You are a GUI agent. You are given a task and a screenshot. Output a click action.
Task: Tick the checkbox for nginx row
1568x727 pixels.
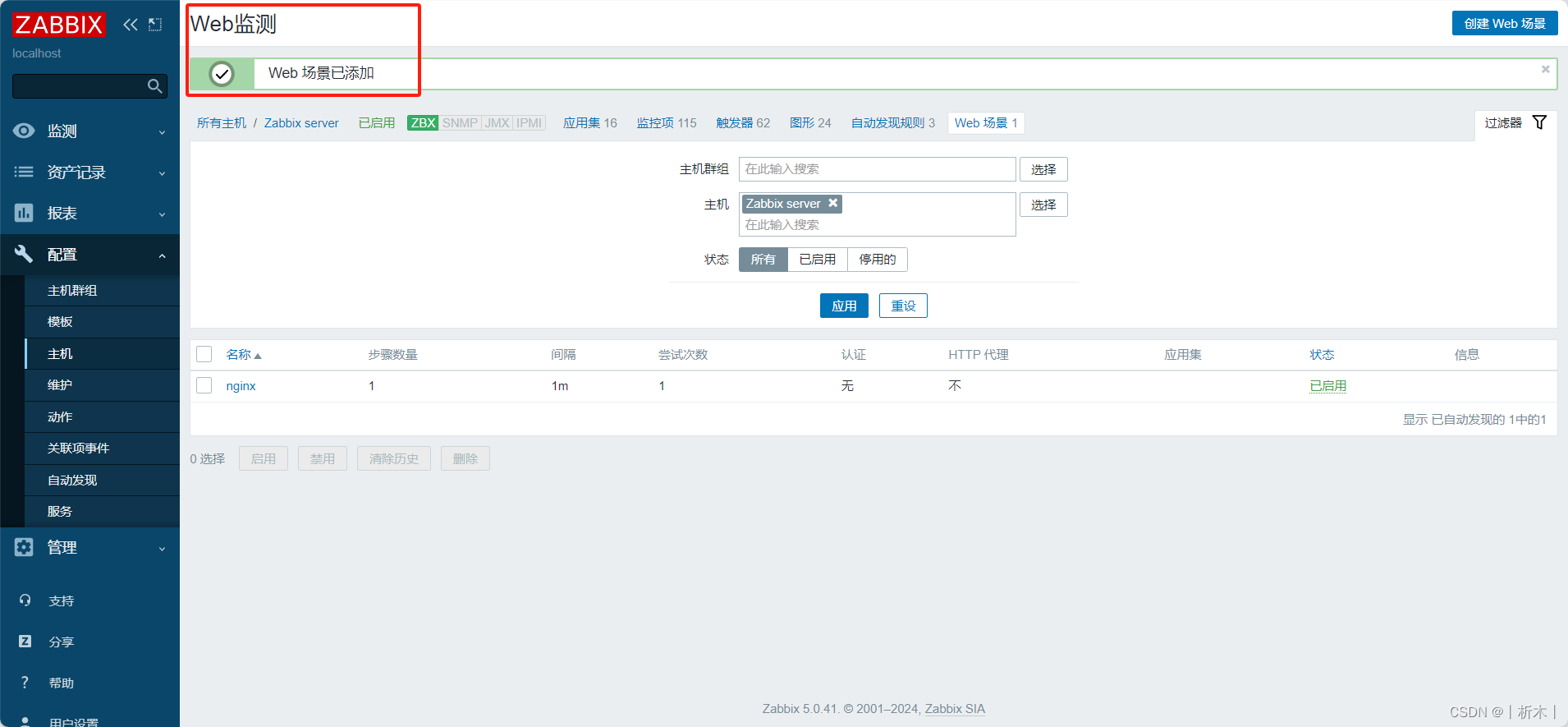pos(204,385)
